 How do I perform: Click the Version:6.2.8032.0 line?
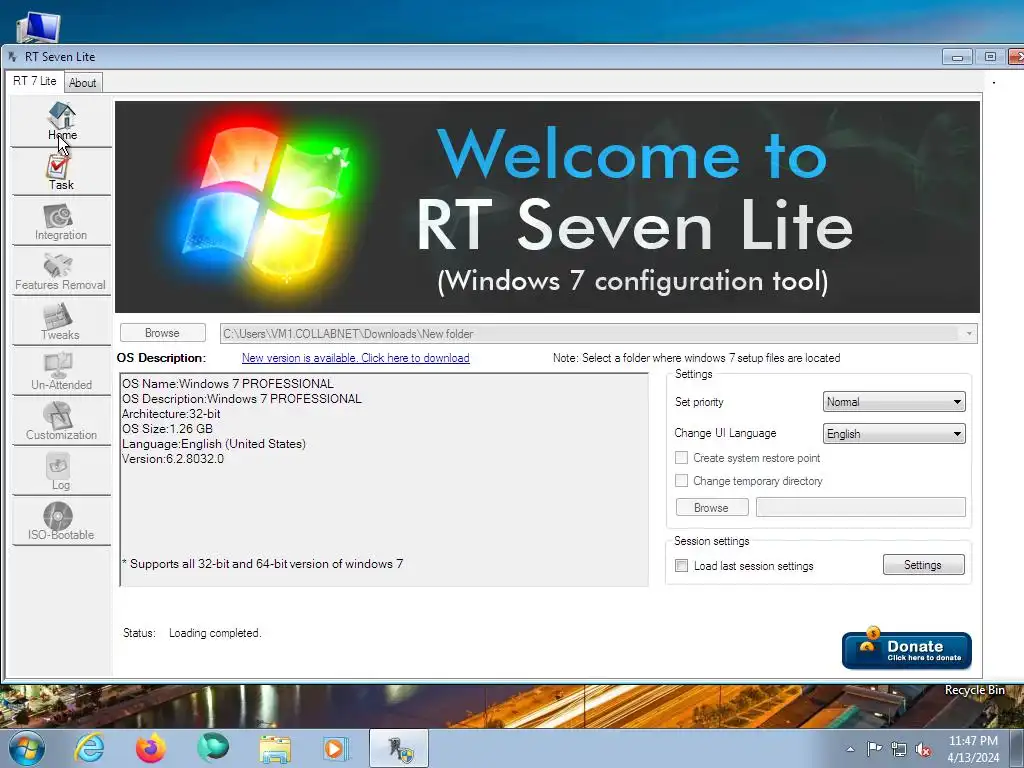[x=172, y=459]
